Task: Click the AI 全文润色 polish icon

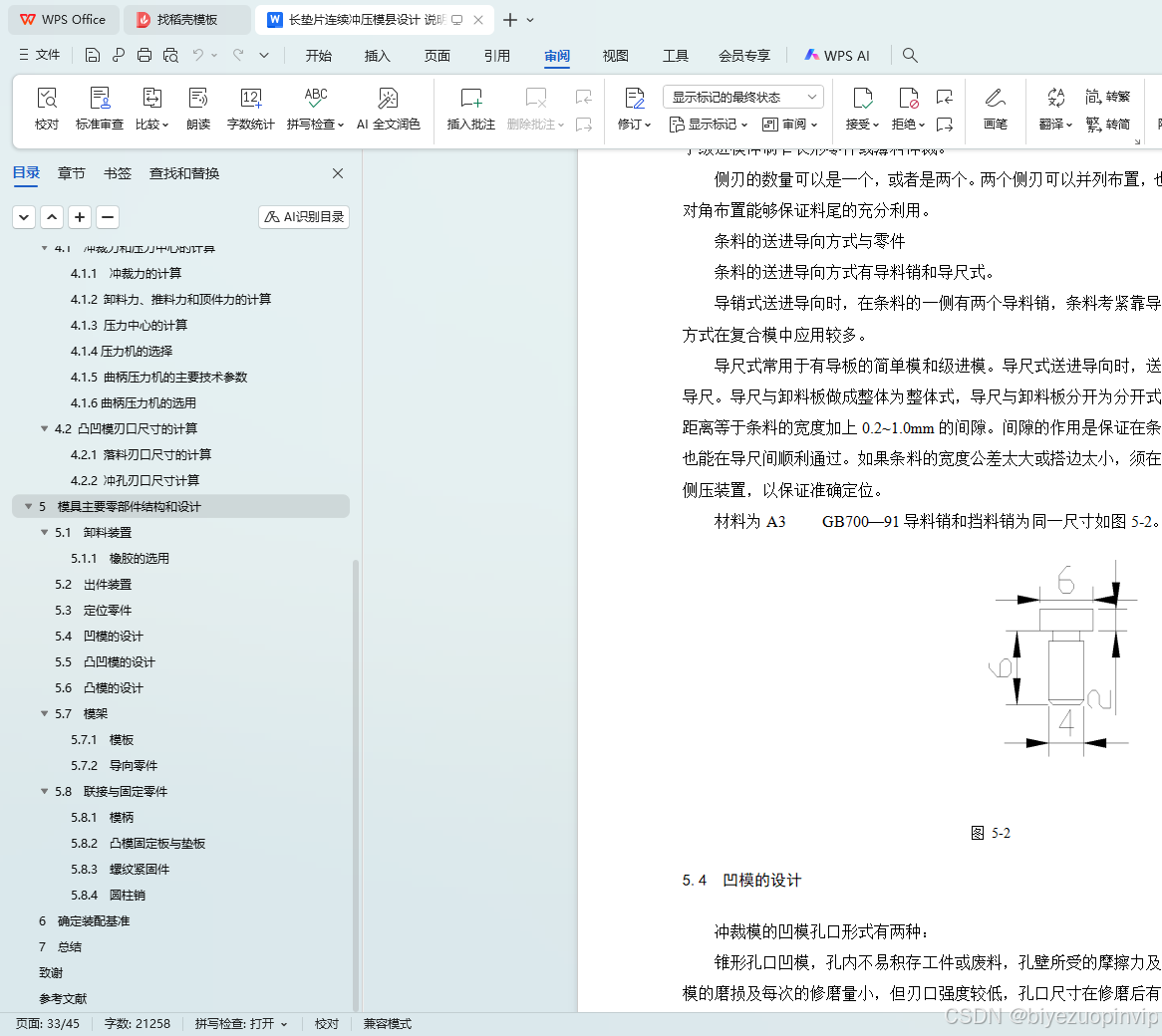Action: 389,109
